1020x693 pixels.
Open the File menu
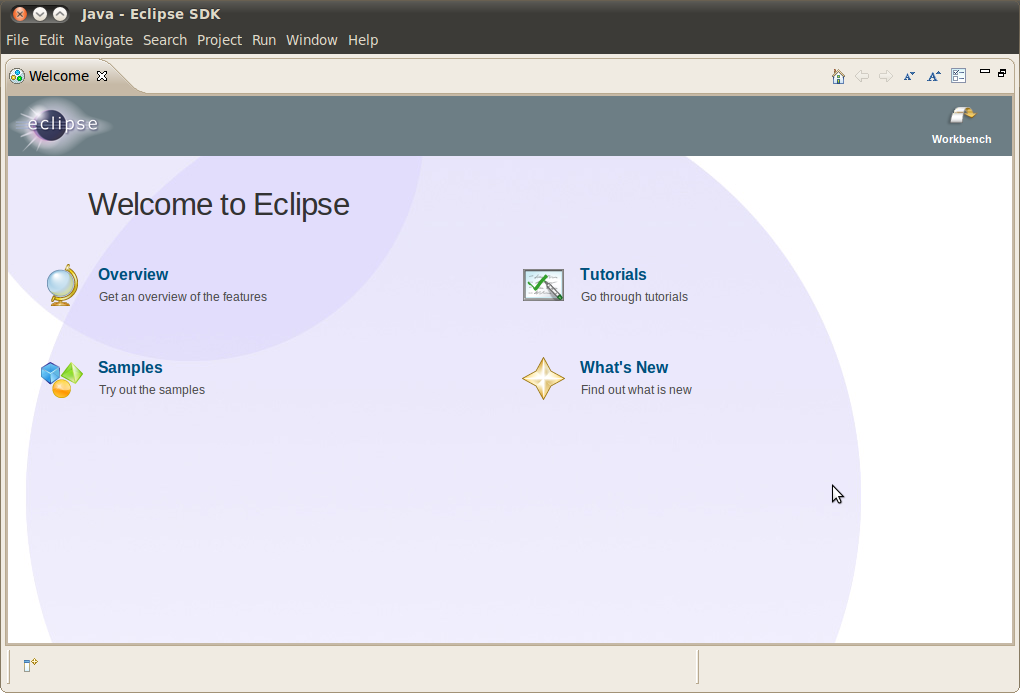(x=18, y=40)
